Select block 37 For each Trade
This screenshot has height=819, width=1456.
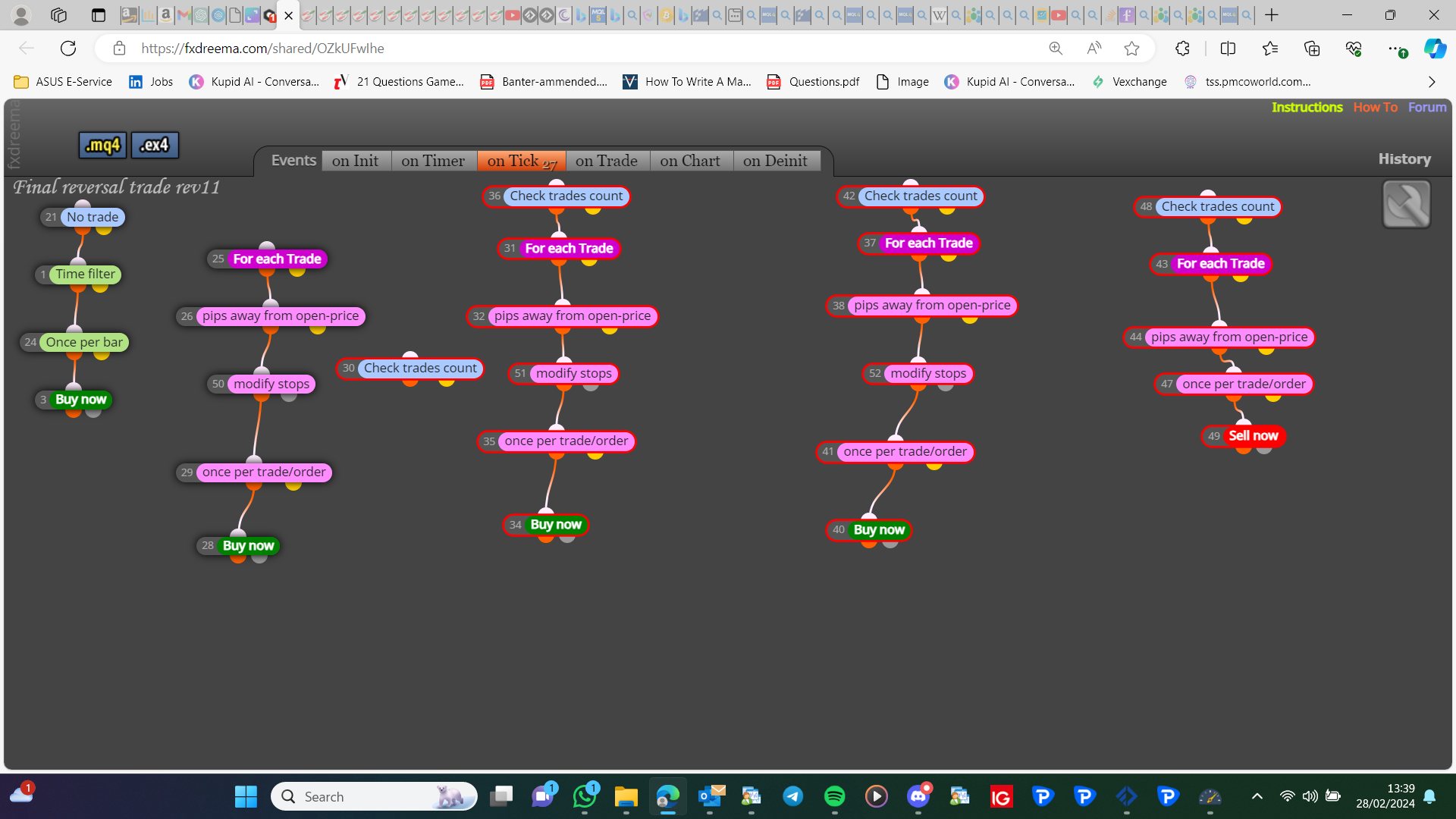tap(919, 243)
